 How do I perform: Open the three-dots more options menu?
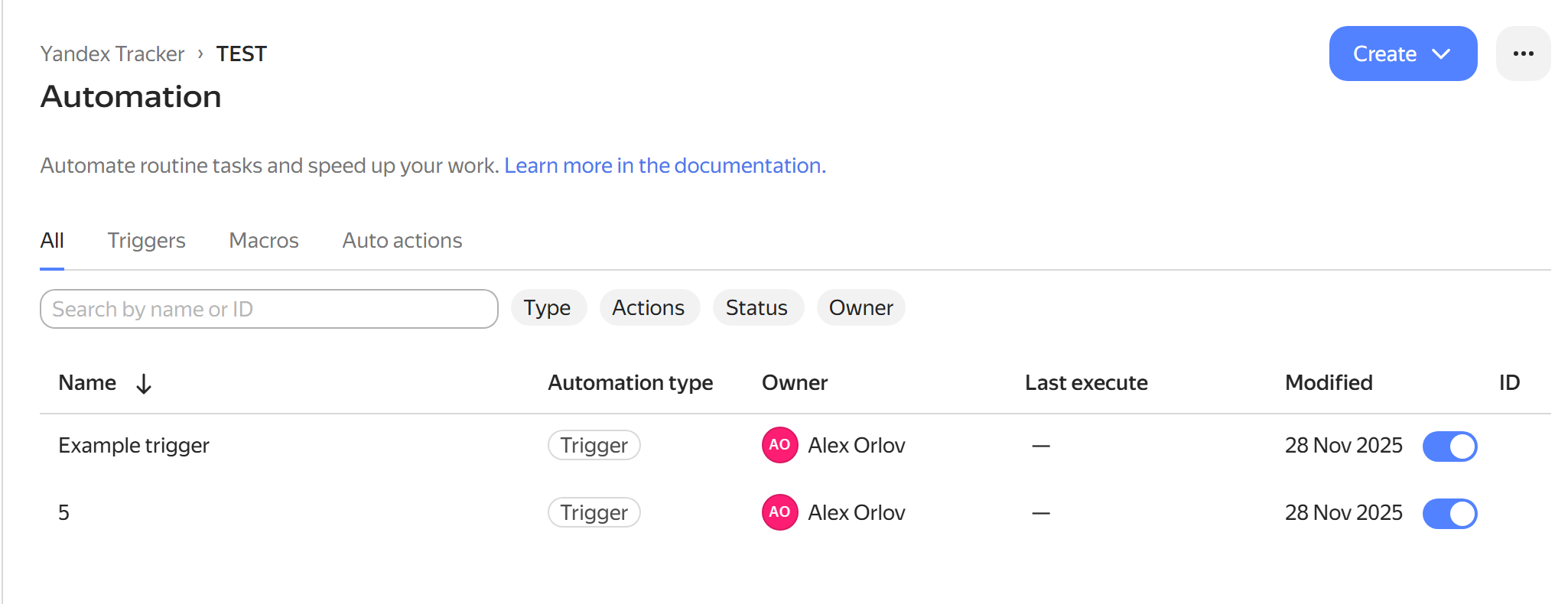(x=1523, y=54)
